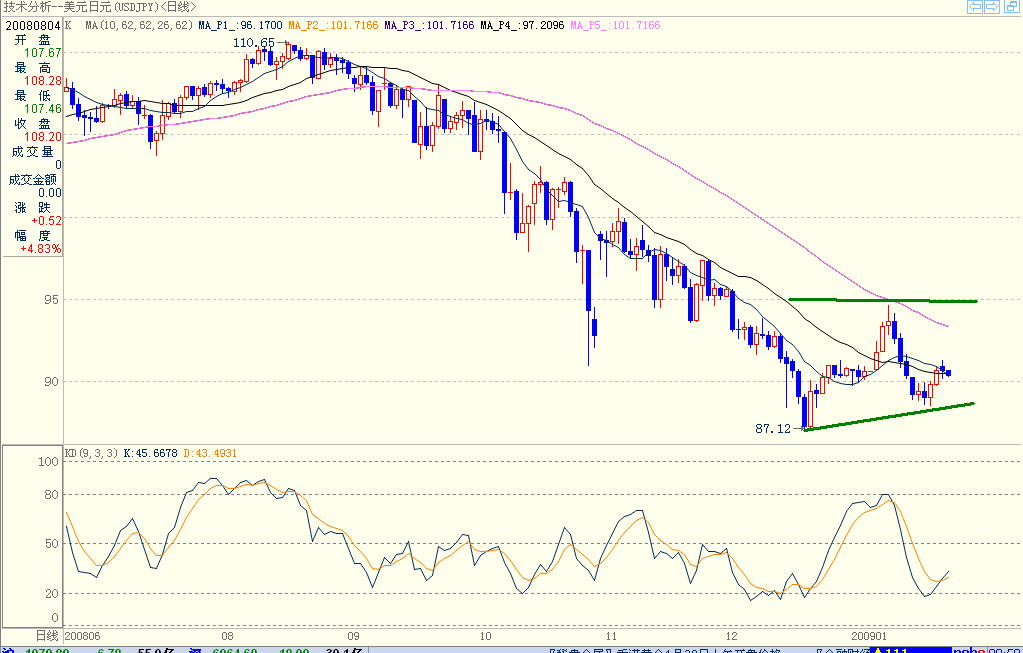The image size is (1023, 653).
Task: Select the 涨跌 value +0.52
Action: click(46, 220)
